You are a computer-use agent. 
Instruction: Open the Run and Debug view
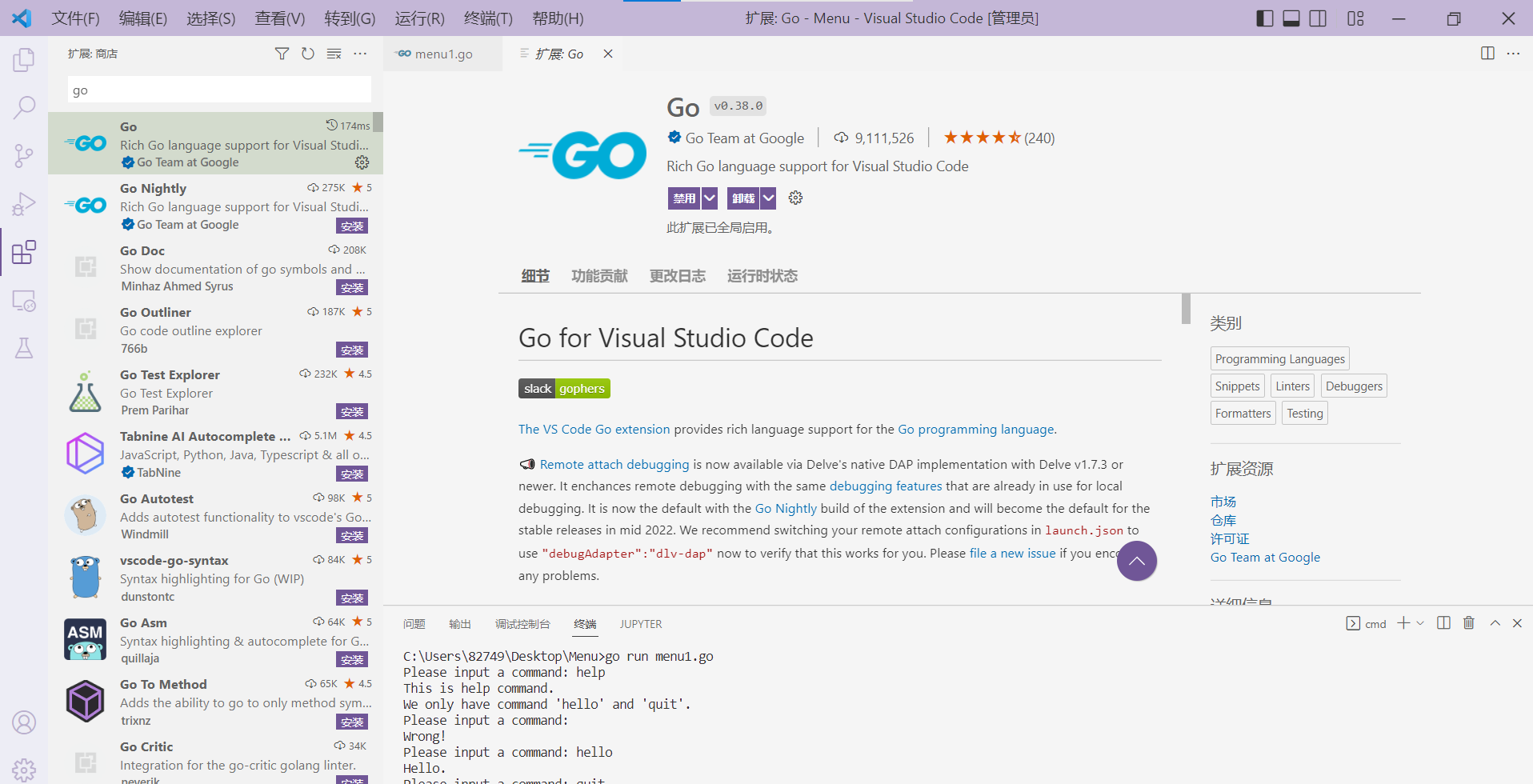coord(24,204)
